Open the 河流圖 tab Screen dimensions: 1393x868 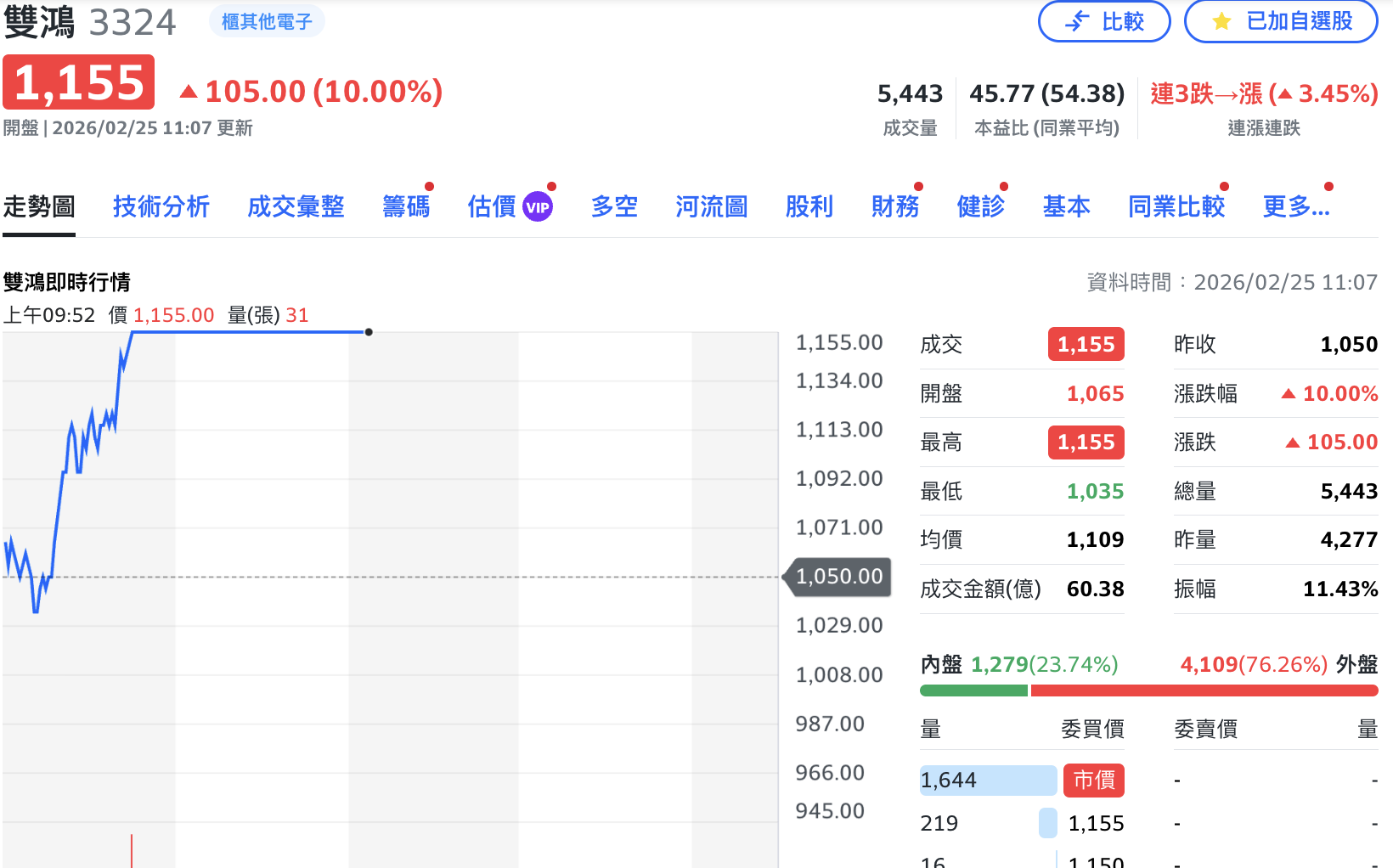tap(711, 206)
